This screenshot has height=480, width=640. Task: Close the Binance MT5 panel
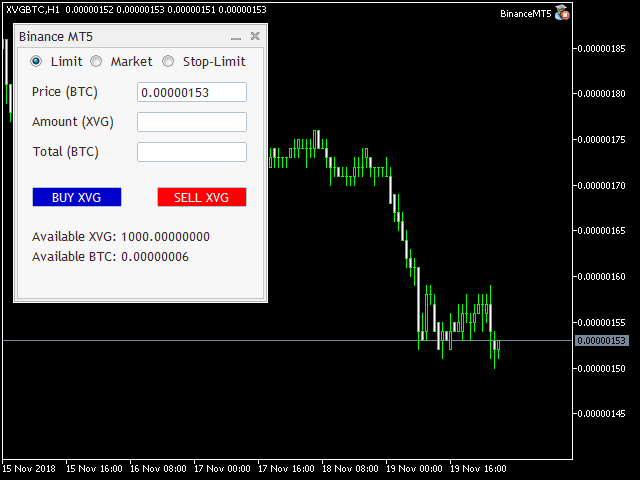coord(255,36)
